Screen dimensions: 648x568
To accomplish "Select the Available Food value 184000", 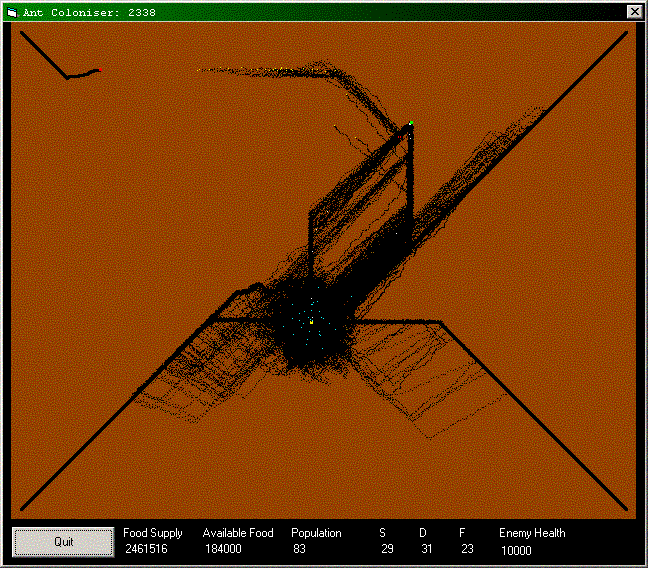I will [x=223, y=549].
